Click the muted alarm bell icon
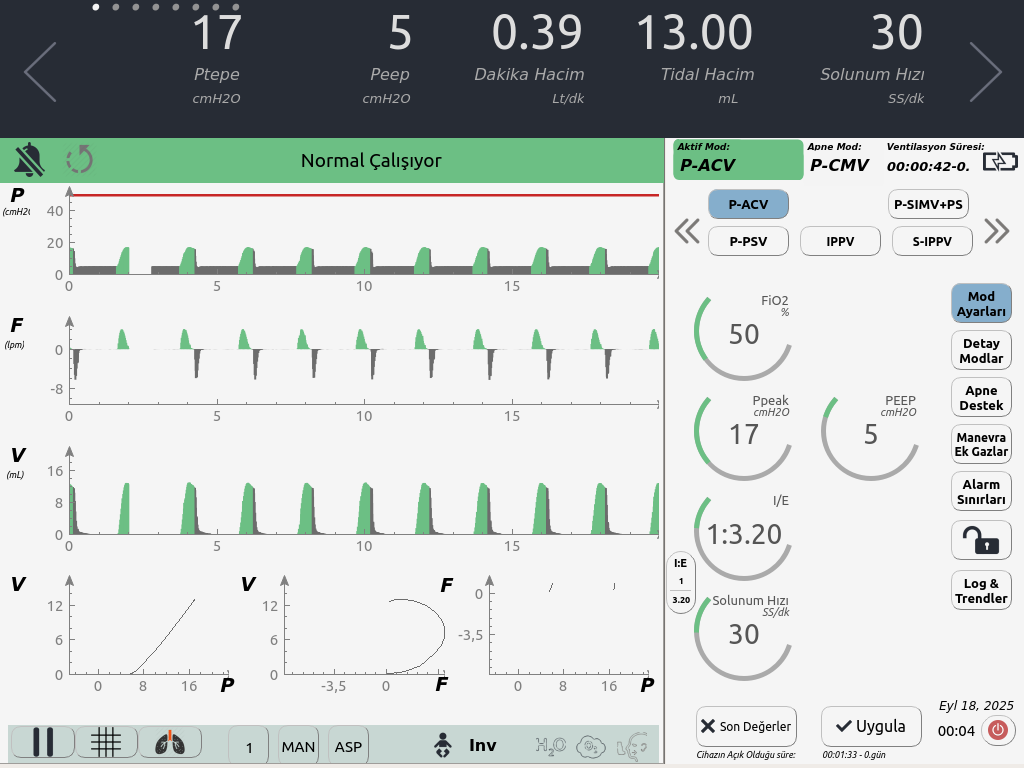1024x768 pixels. click(x=29, y=160)
